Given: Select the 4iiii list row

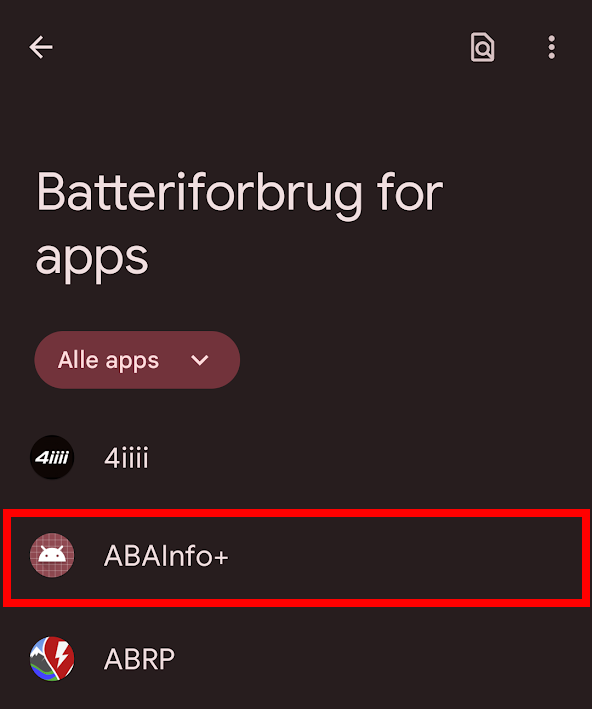Looking at the screenshot, I should click(296, 457).
